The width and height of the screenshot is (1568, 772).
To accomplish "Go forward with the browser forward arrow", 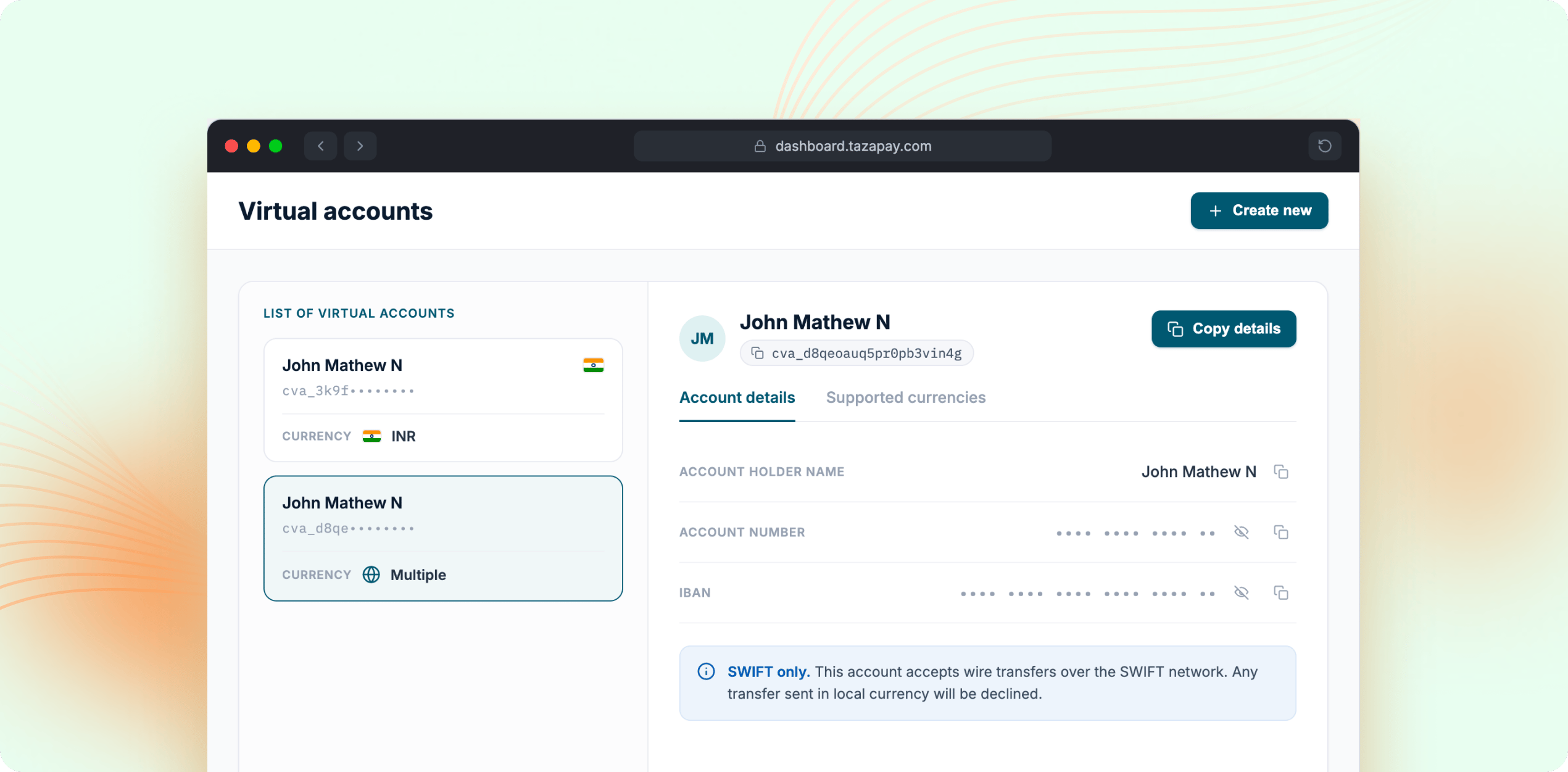I will pos(360,146).
